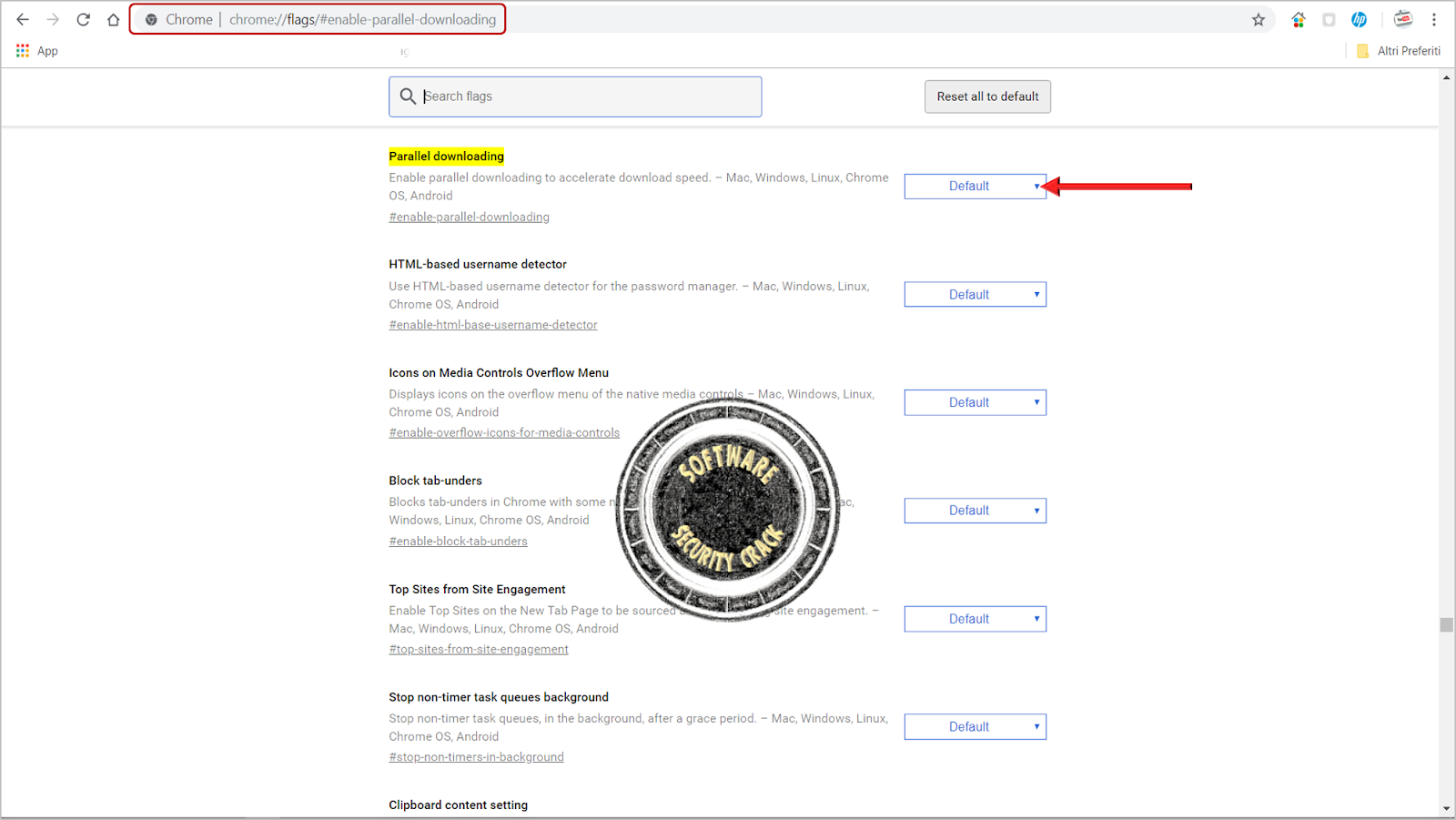
Task: Open the YouTube downloader extension
Action: coord(1402,19)
